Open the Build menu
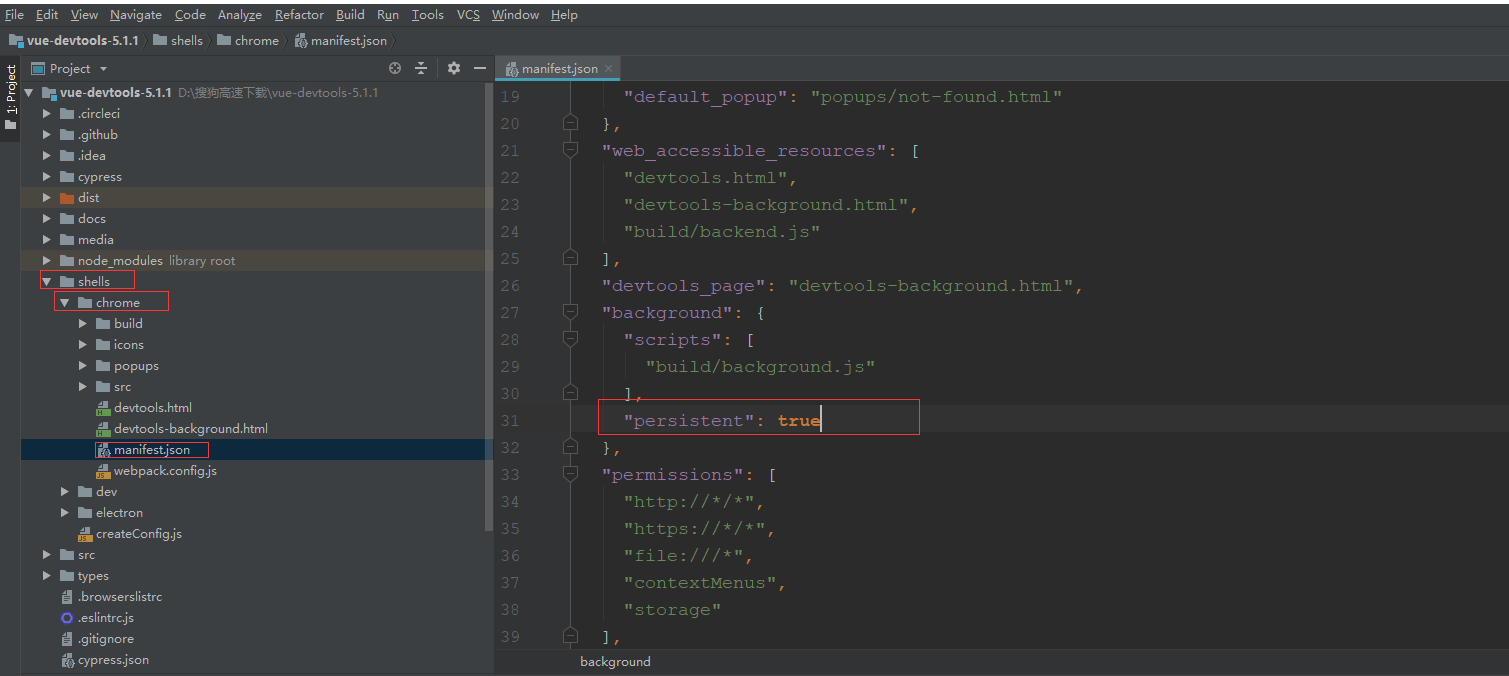The height and width of the screenshot is (676, 1509). (350, 14)
